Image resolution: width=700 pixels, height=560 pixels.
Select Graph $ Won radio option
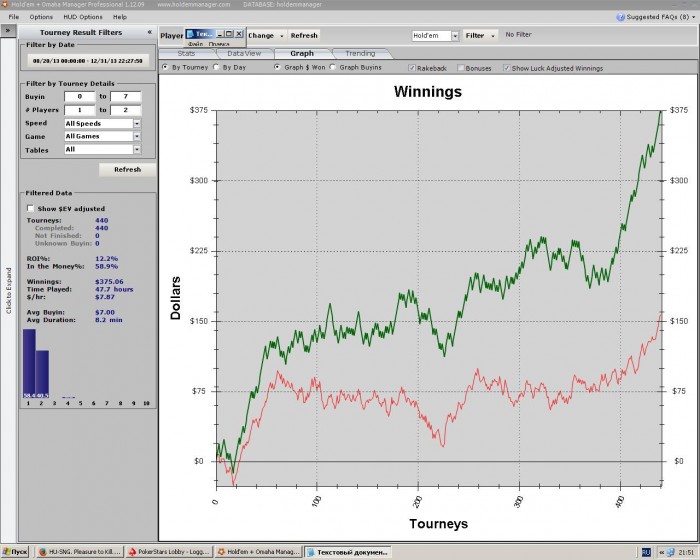[x=277, y=67]
